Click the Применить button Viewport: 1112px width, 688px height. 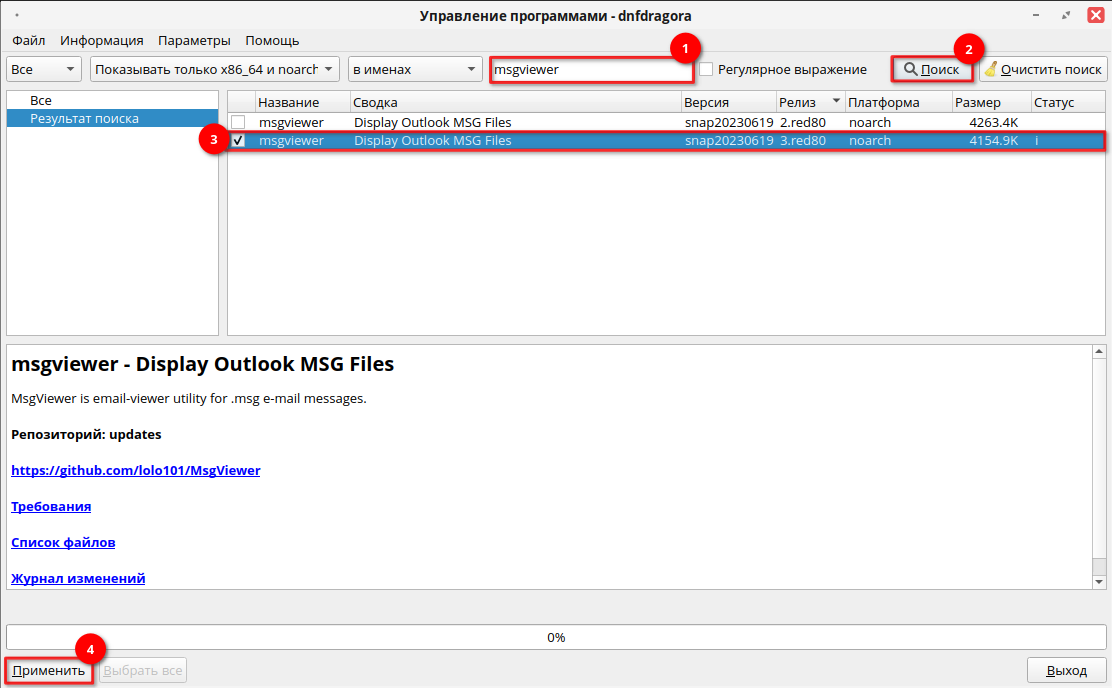tap(48, 671)
